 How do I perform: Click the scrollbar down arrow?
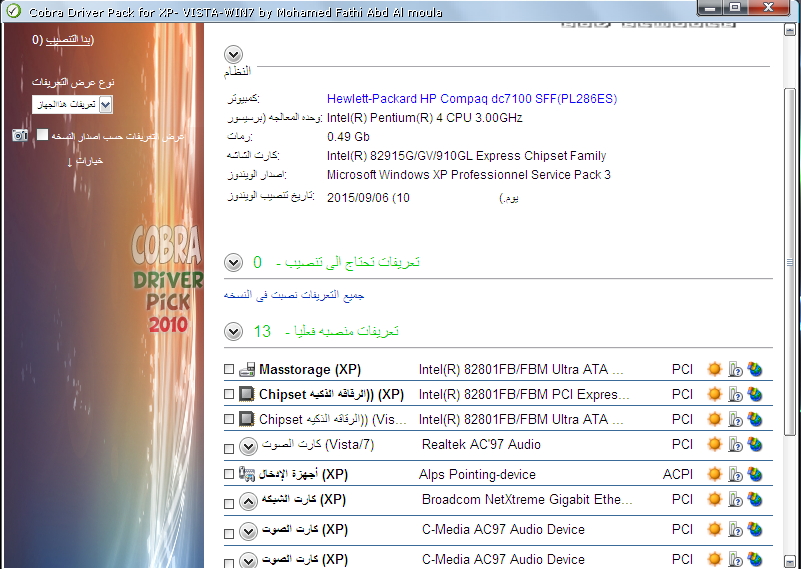click(789, 560)
